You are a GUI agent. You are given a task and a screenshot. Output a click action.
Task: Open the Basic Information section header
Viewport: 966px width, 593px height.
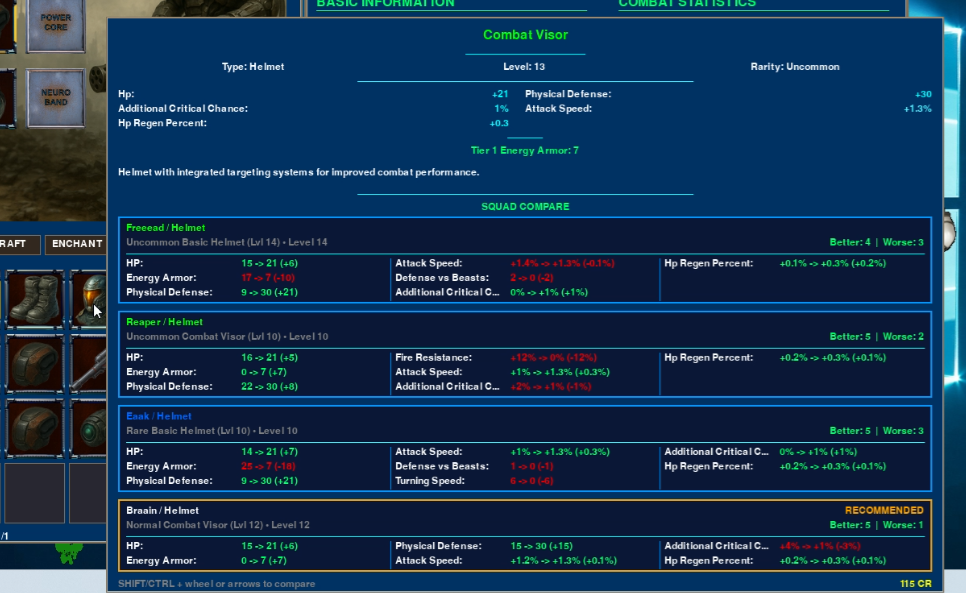click(x=386, y=4)
